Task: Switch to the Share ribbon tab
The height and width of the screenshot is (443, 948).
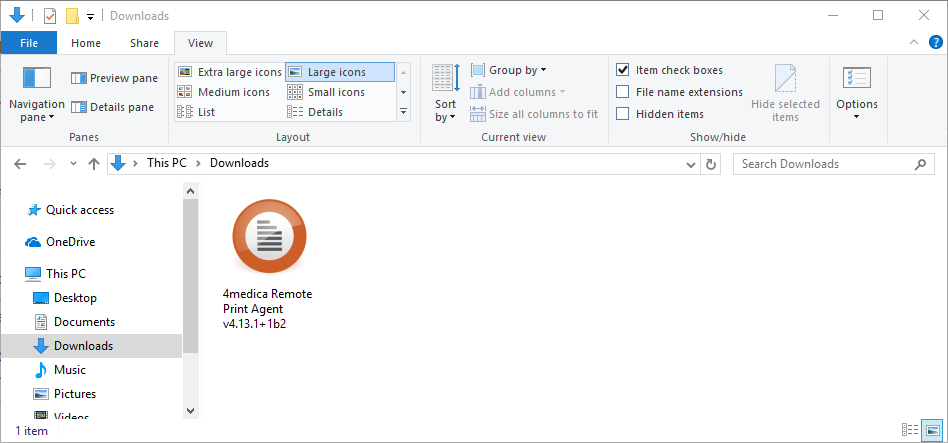Action: pyautogui.click(x=144, y=43)
